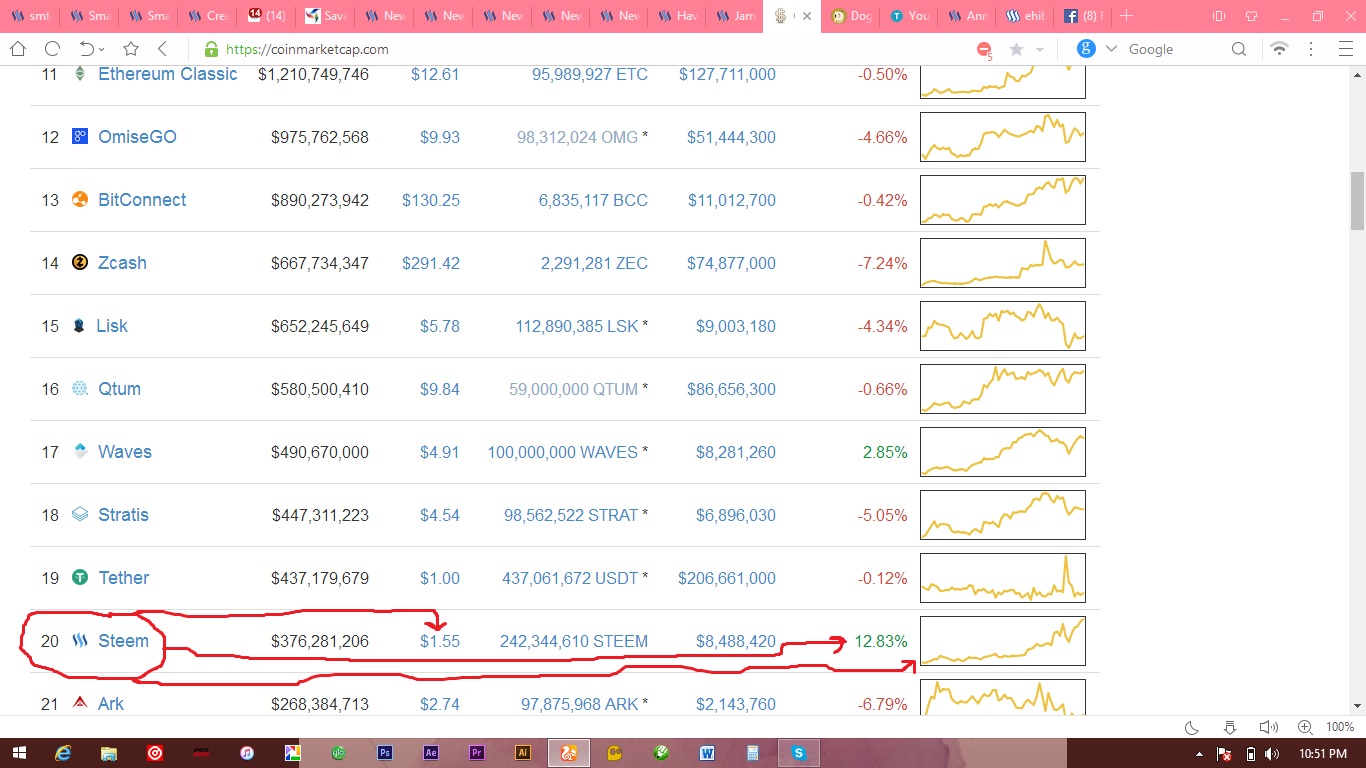
Task: Click the page vertical scrollbar thumb
Action: [1357, 200]
